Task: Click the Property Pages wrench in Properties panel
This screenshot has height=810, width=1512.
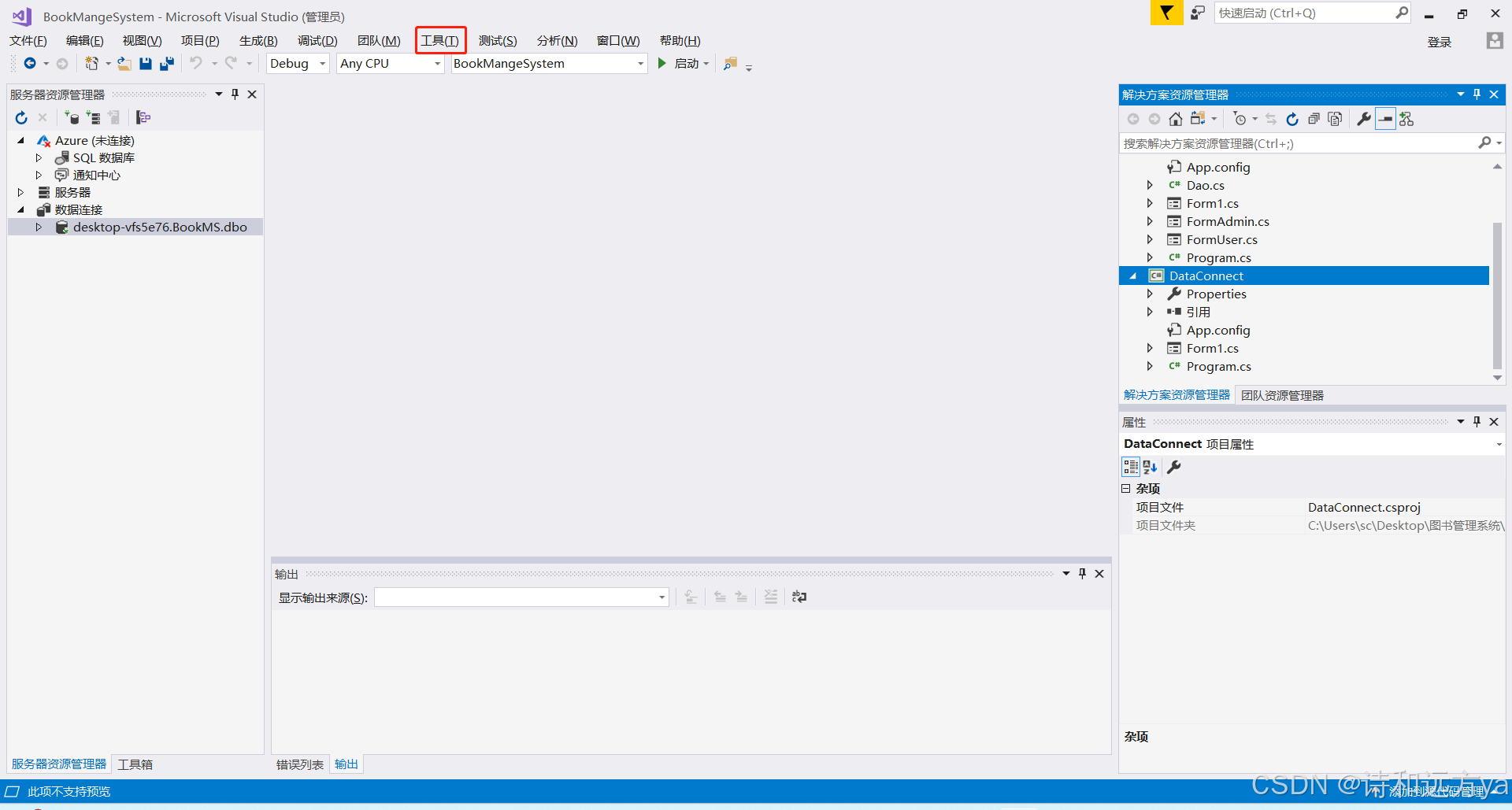Action: pos(1173,467)
